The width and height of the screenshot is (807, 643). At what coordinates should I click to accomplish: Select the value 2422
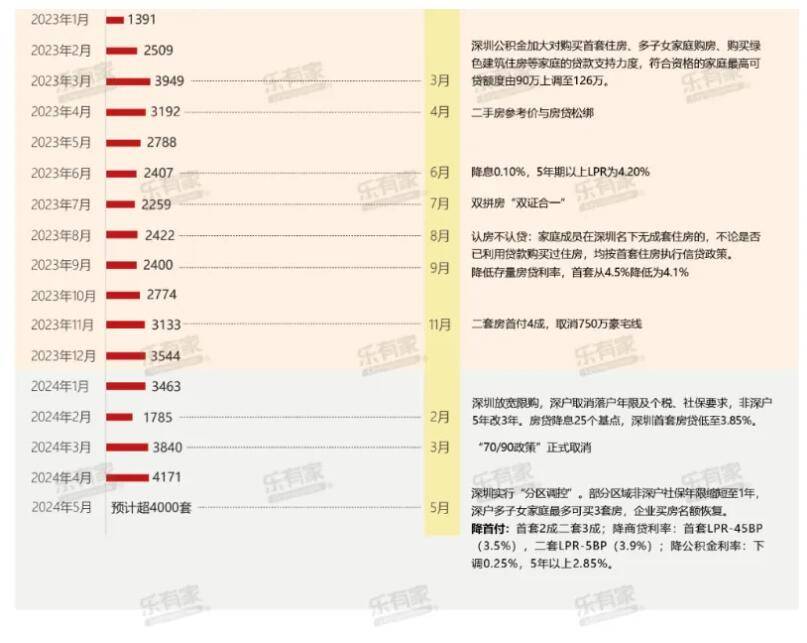point(160,235)
